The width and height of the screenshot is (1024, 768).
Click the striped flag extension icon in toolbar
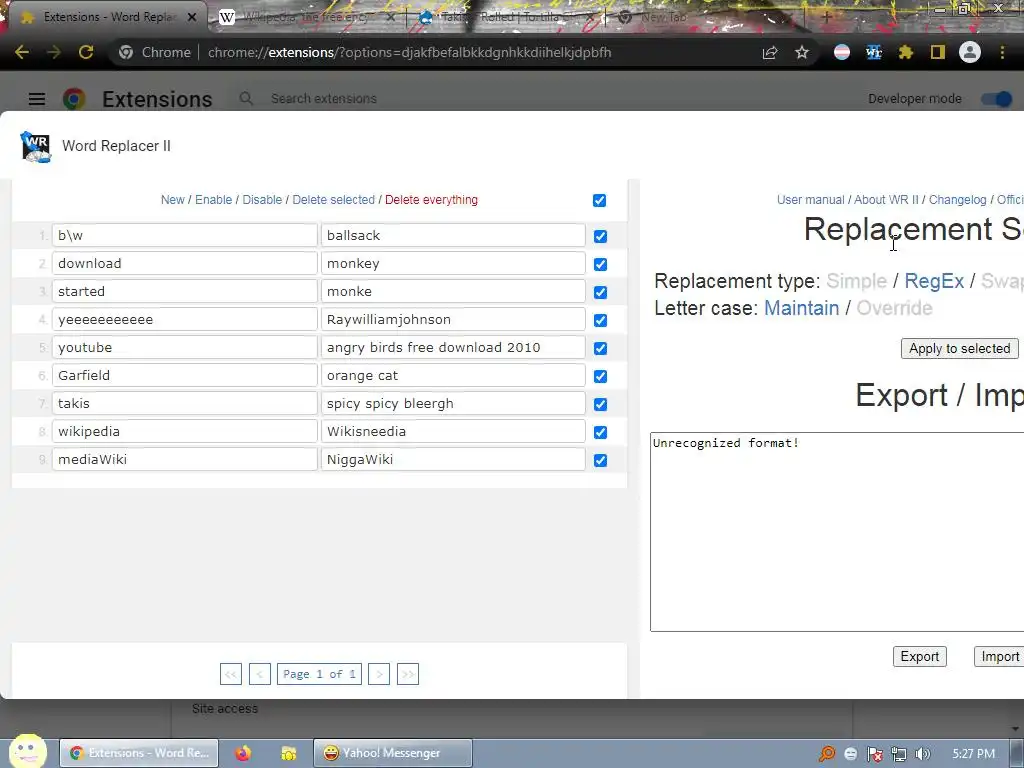[x=842, y=52]
